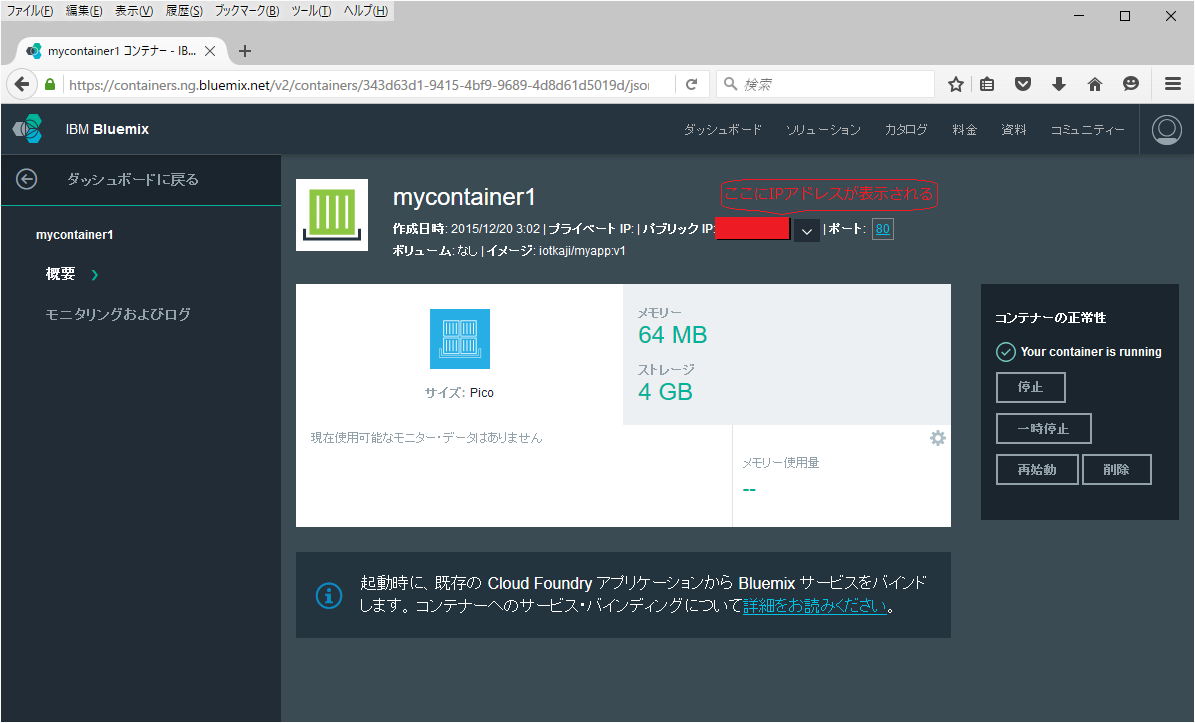Image resolution: width=1195 pixels, height=723 pixels.
Task: Open 料金 pricing in top navigation
Action: (965, 130)
